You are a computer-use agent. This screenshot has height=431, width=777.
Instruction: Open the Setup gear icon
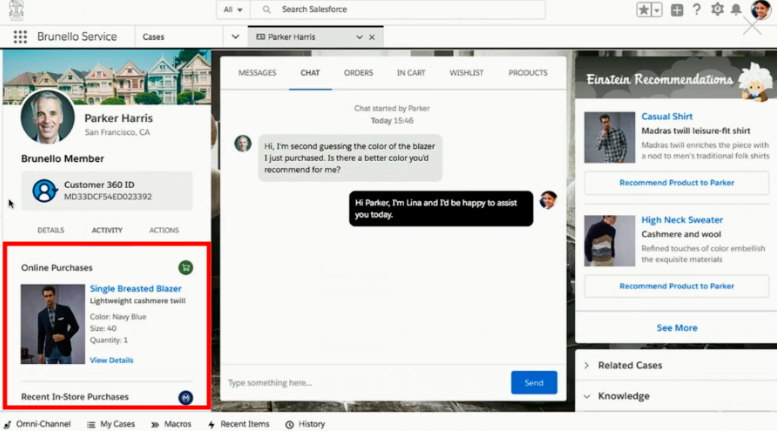(717, 9)
